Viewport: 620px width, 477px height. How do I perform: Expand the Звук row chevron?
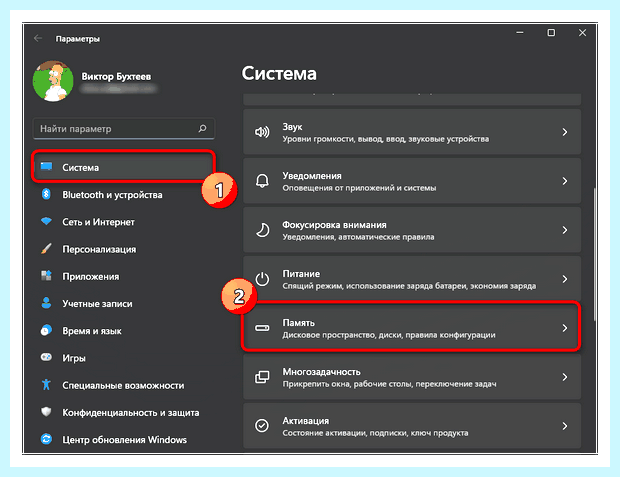tap(565, 132)
